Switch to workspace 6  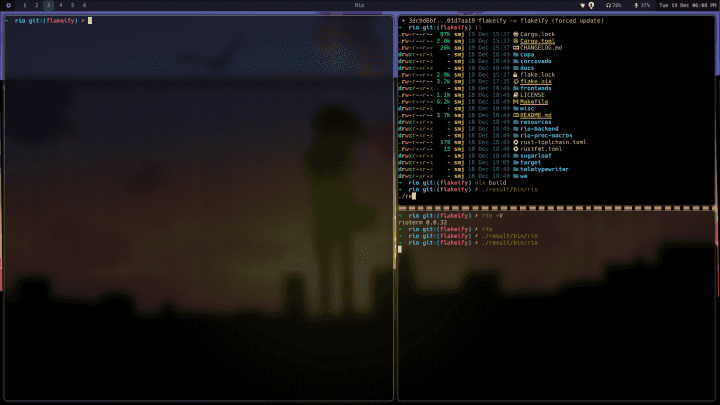84,6
